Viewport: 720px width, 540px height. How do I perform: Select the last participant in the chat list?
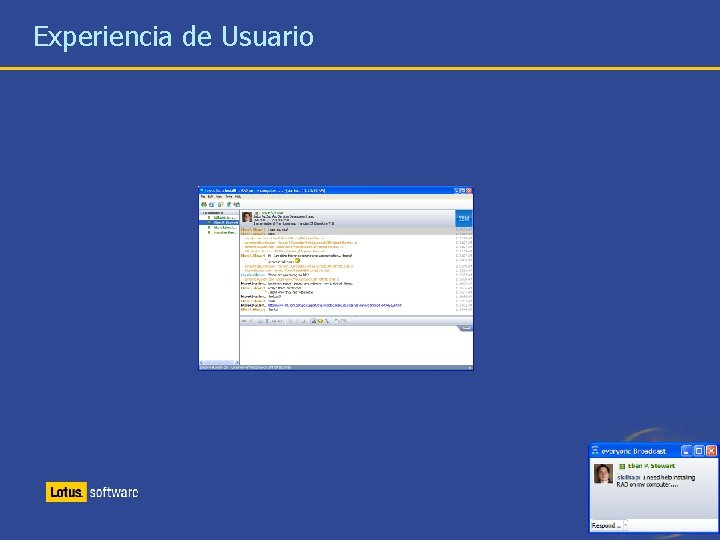pos(219,232)
